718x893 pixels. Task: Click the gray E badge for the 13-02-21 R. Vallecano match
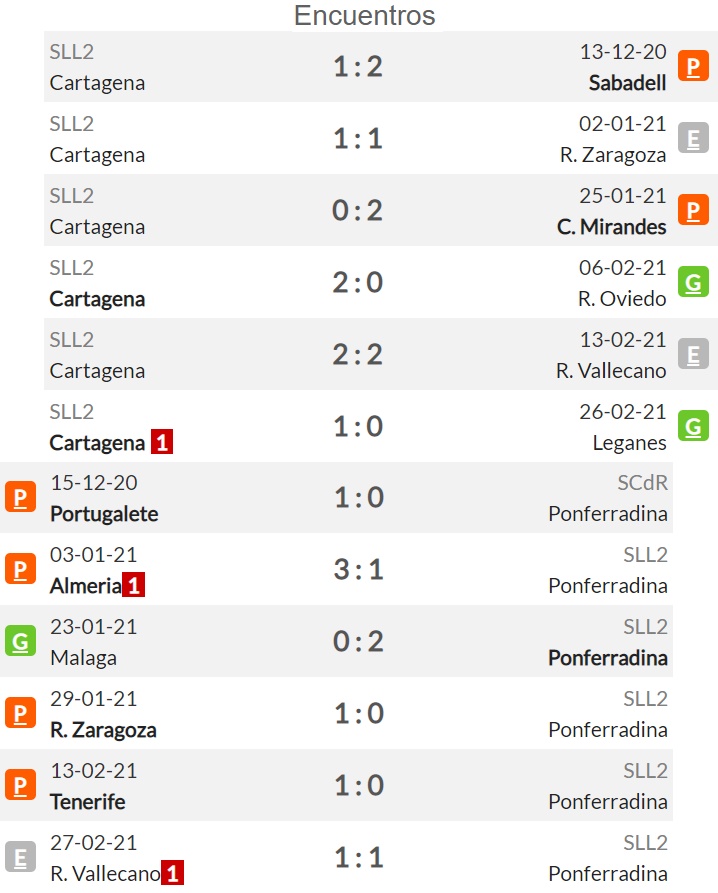click(693, 354)
